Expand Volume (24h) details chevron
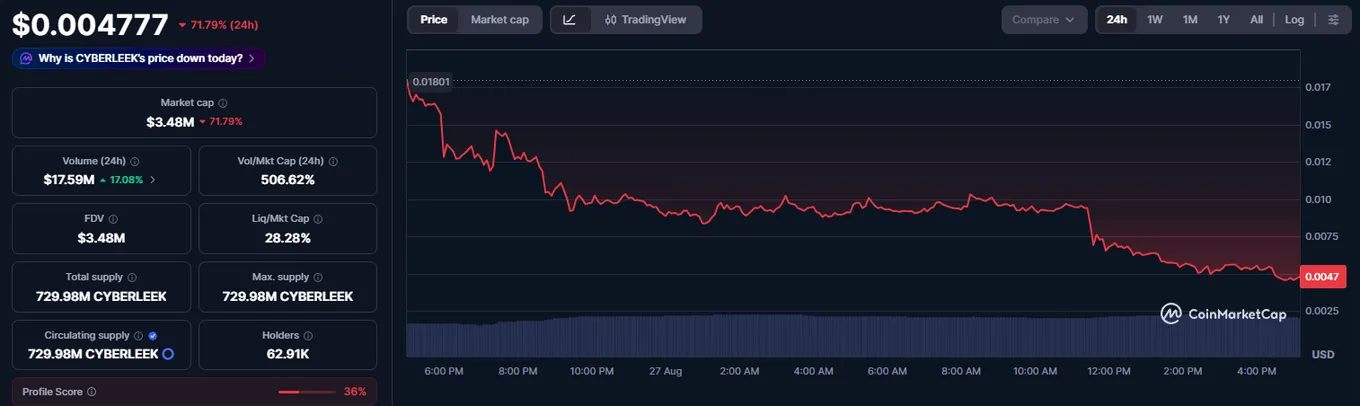The image size is (1360, 406). point(153,180)
